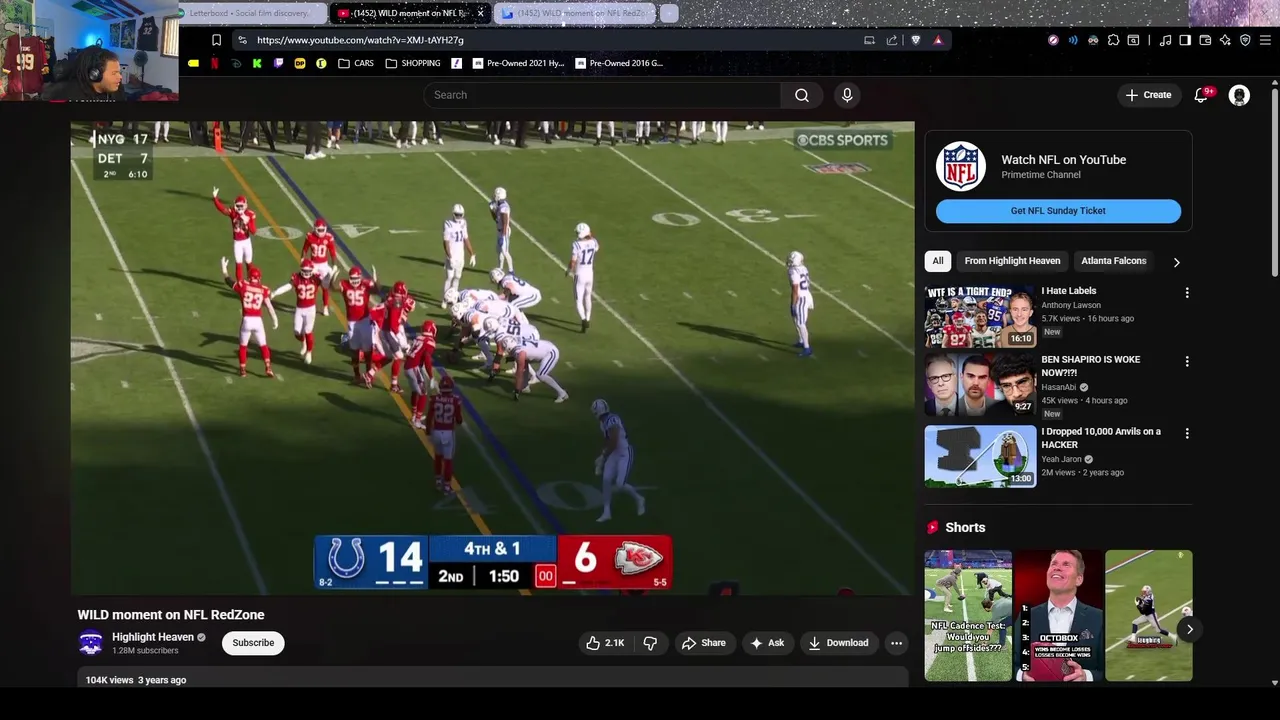Viewport: 1280px width, 720px height.
Task: Open a new tab with plus button
Action: coord(669,13)
